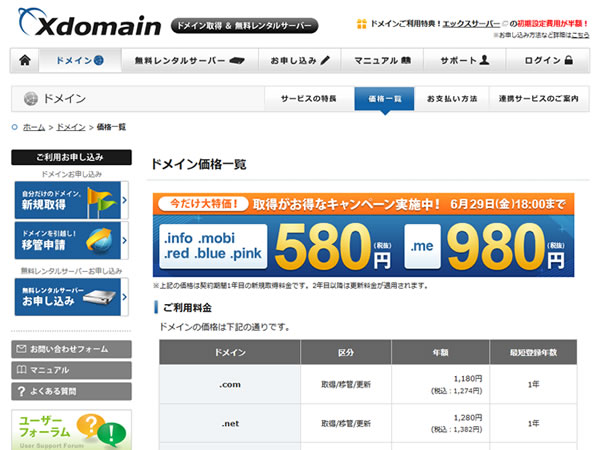The height and width of the screenshot is (450, 600).
Task: Click the 580円 campaign banner
Action: (x=276, y=246)
